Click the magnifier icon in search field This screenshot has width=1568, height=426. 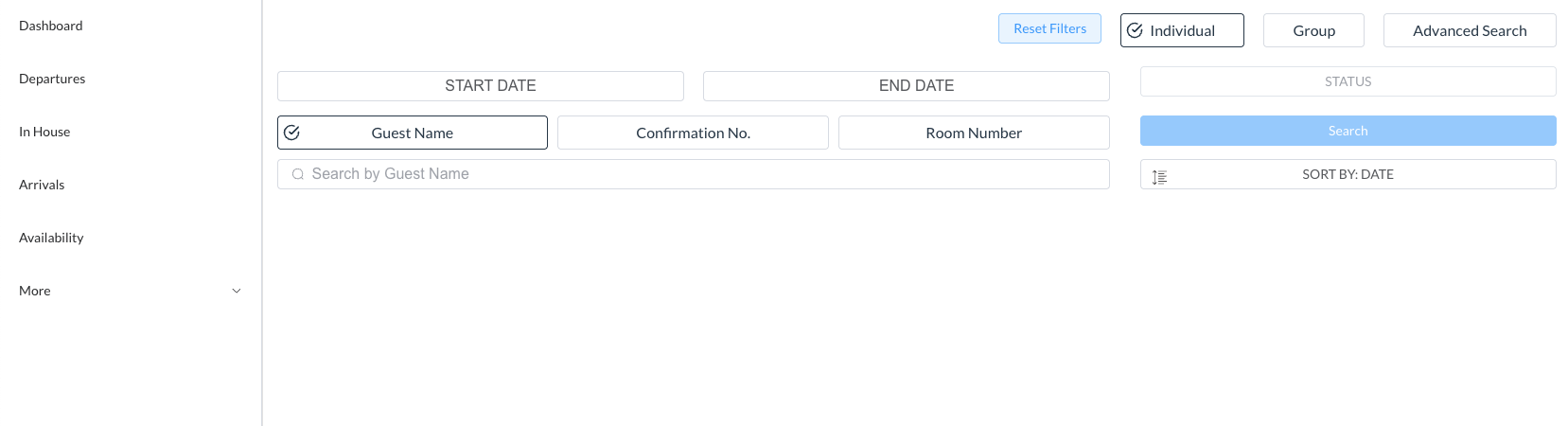[x=298, y=174]
